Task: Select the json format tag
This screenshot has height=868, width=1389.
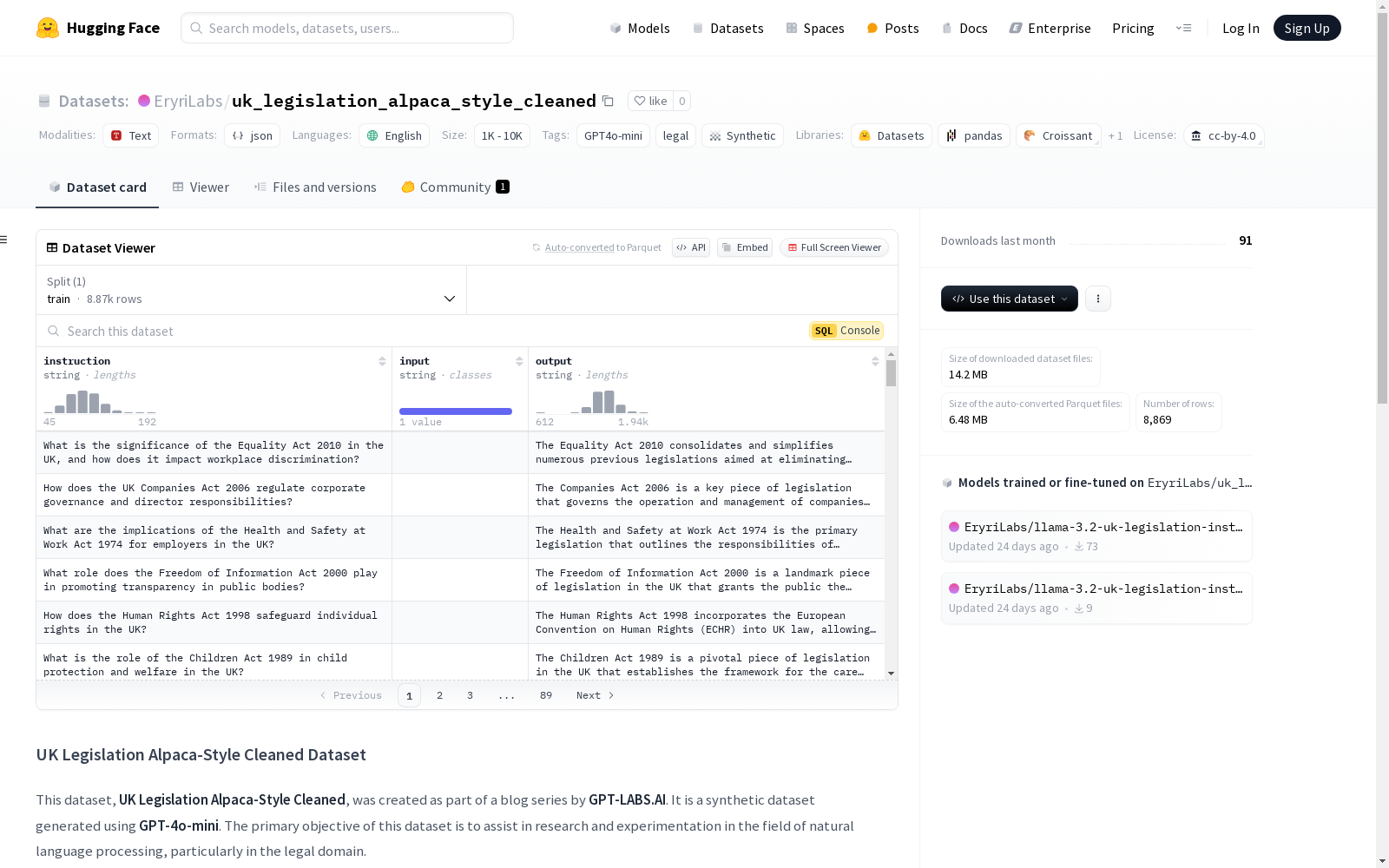Action: pos(252,135)
